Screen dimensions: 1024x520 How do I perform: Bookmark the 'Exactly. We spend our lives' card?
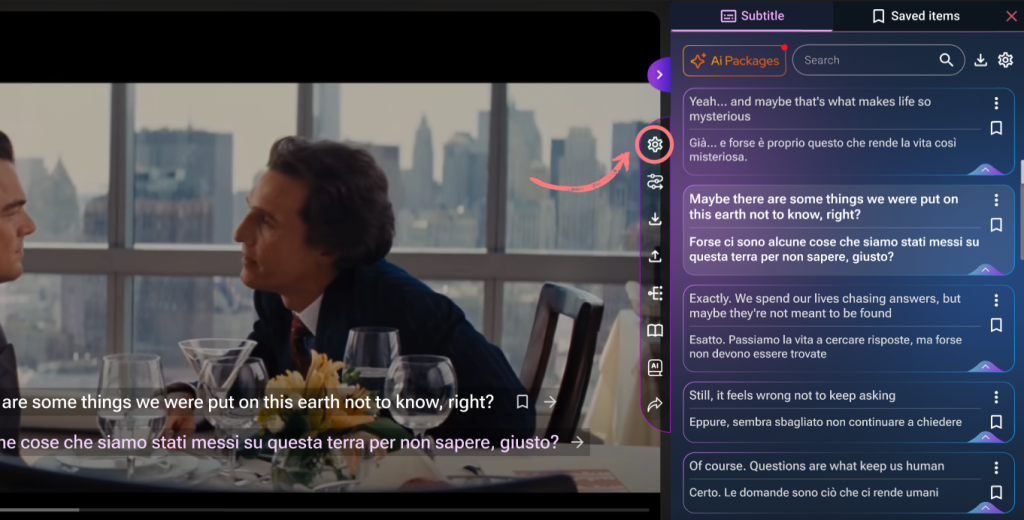point(996,325)
